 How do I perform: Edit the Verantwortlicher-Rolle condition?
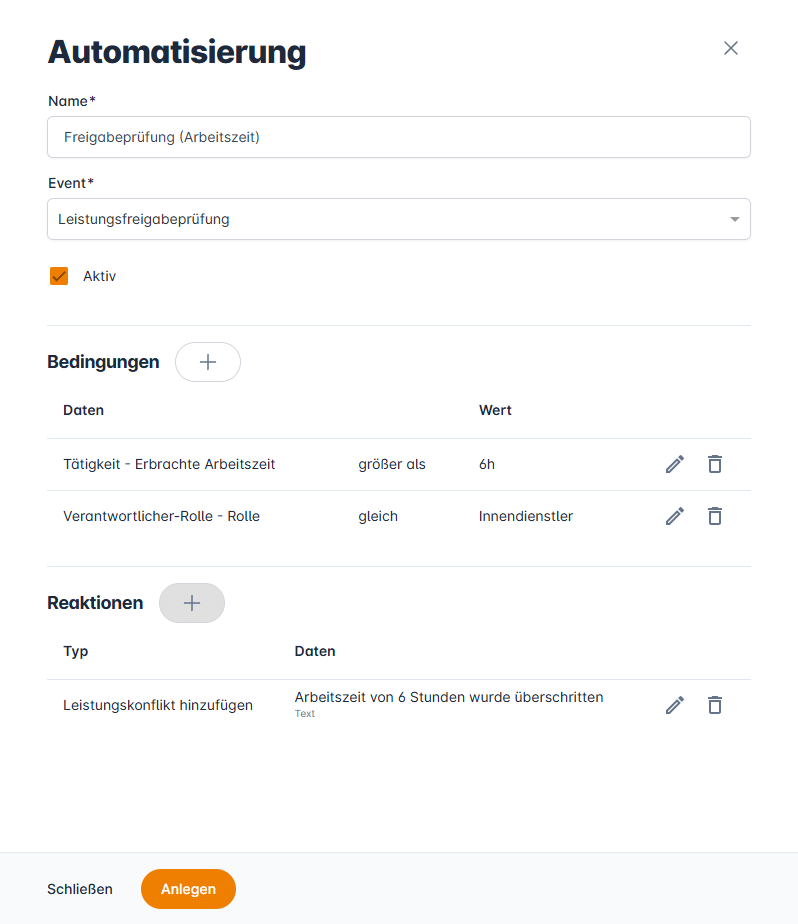675,516
